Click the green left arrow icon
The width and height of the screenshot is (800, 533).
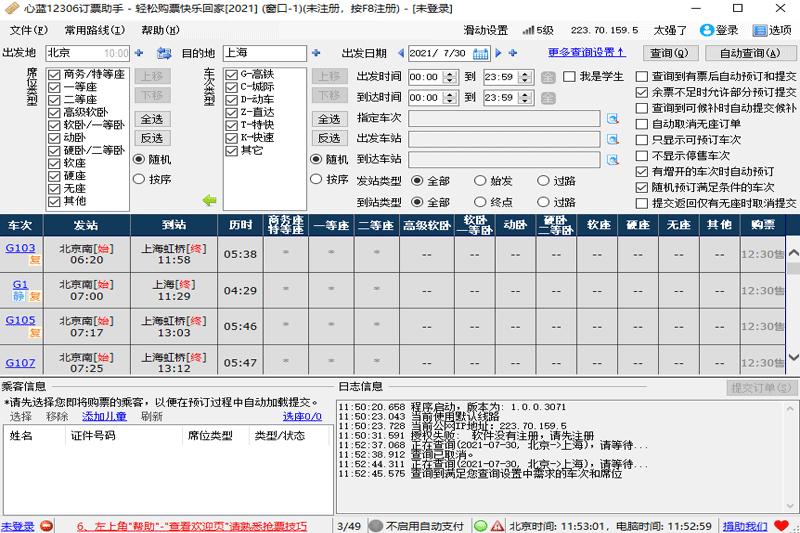tap(209, 200)
